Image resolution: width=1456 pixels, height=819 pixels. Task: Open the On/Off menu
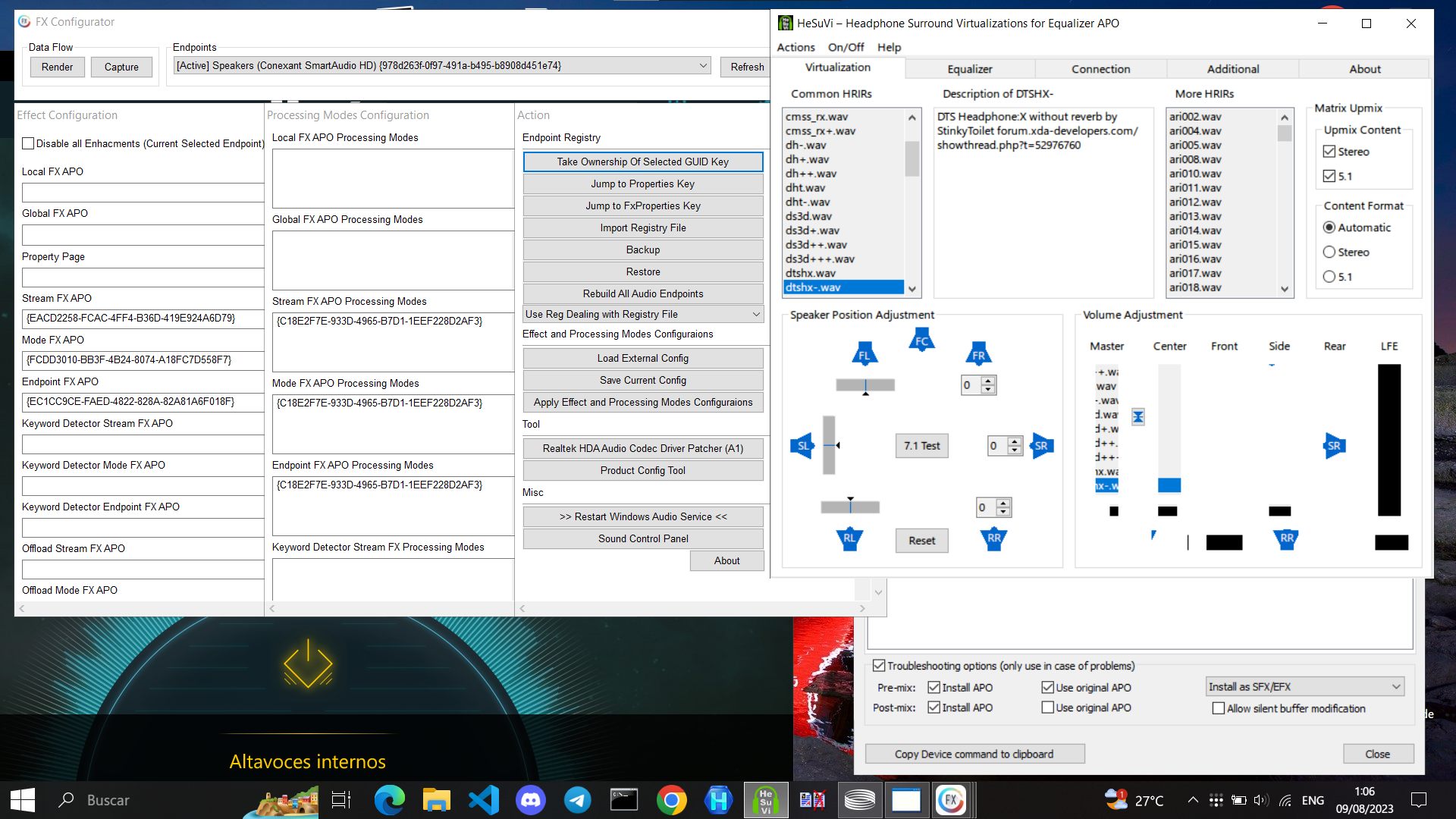[x=846, y=47]
